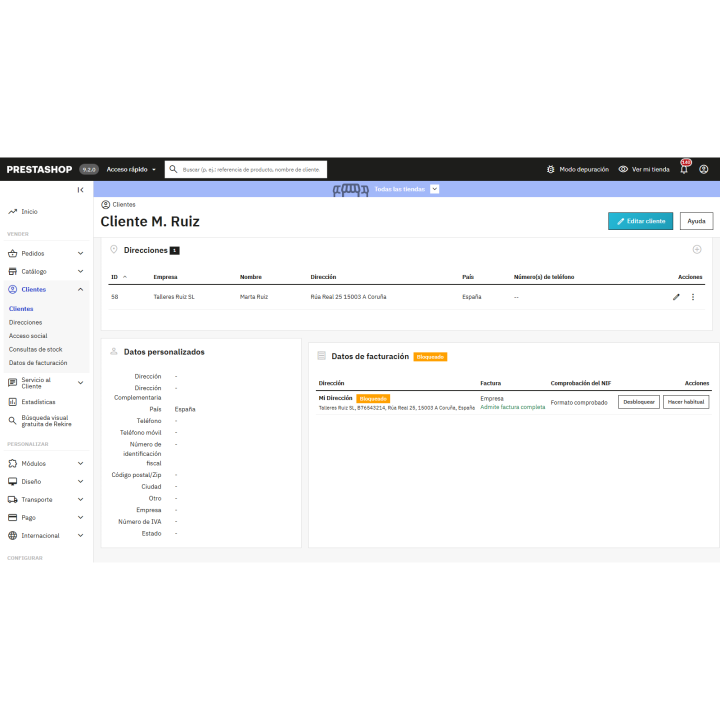The height and width of the screenshot is (720, 720).
Task: Collapse the sidebar menu with arrow icon
Action: coord(80,190)
